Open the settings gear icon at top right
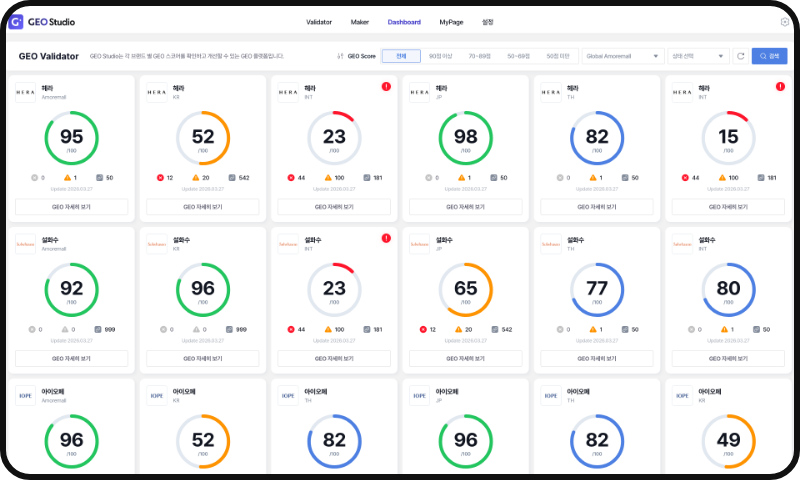 [x=785, y=22]
